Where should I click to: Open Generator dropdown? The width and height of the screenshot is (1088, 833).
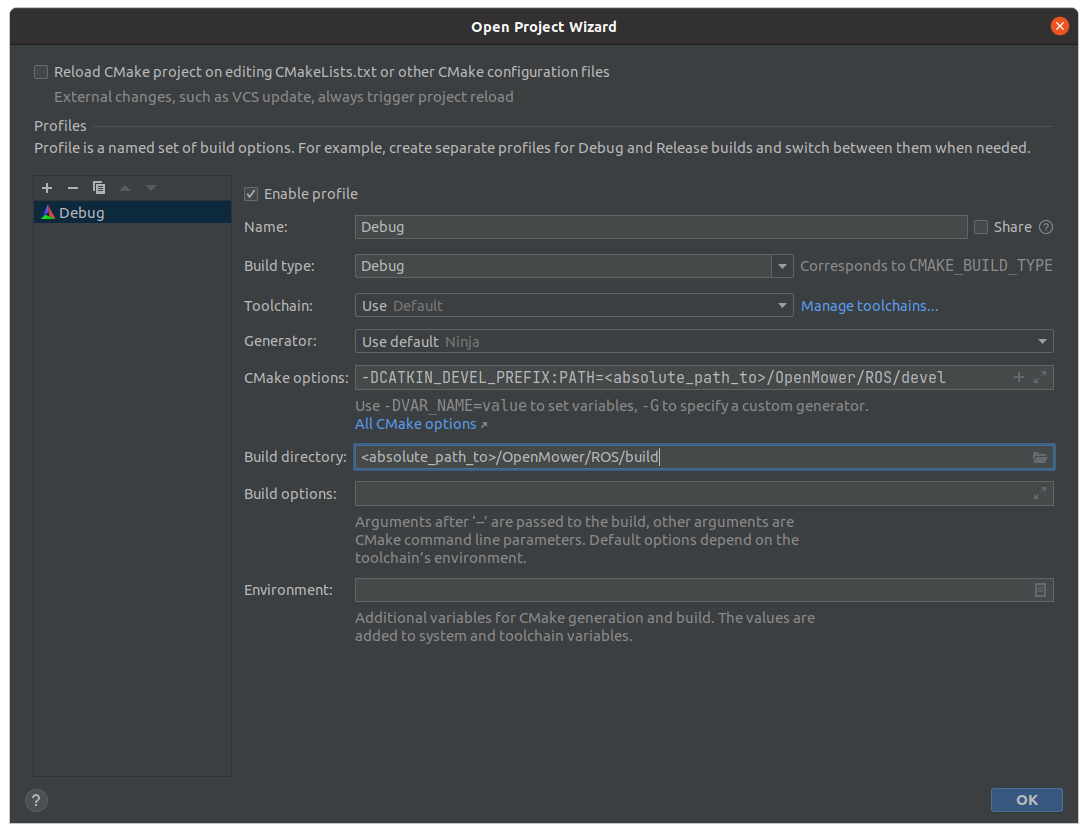pos(704,341)
